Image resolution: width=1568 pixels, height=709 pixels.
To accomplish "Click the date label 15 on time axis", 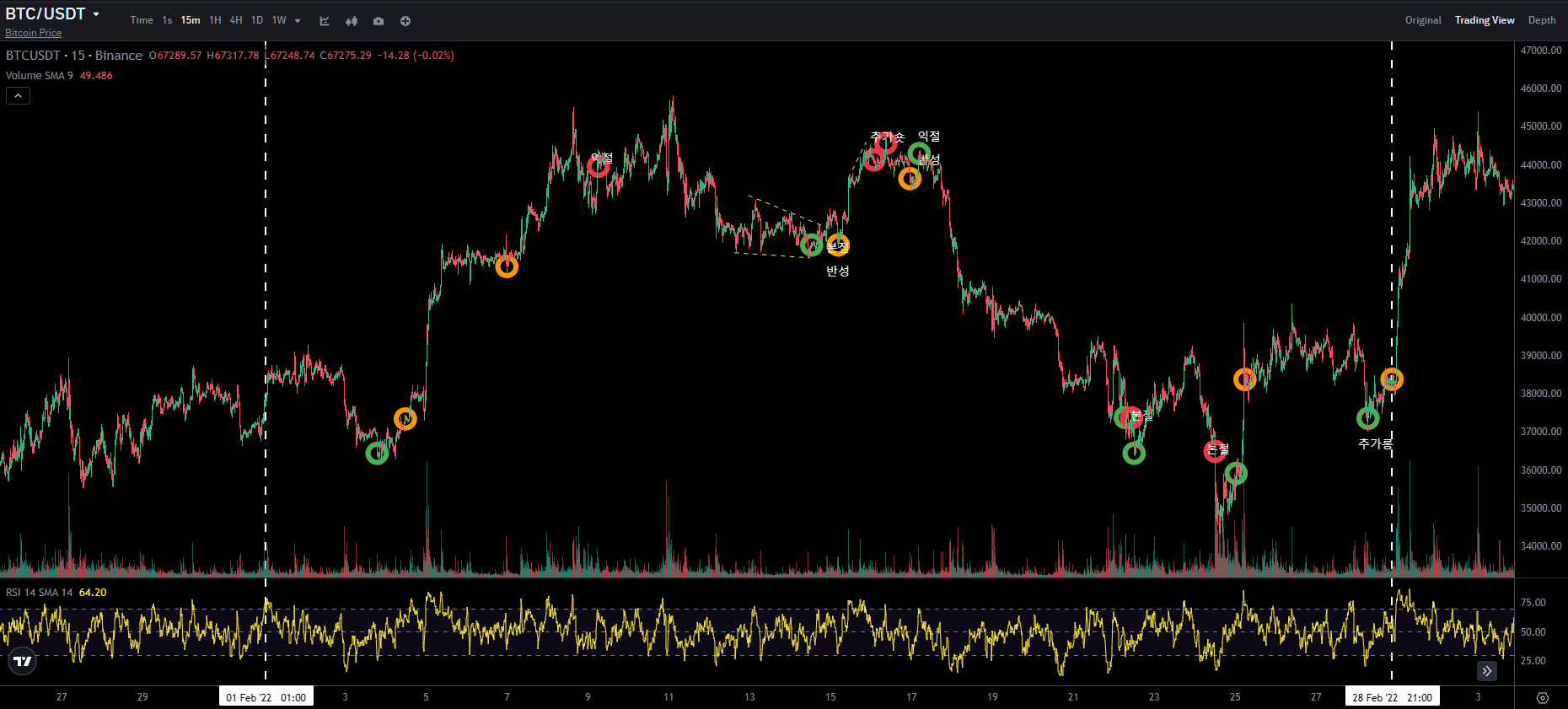I will click(x=830, y=697).
